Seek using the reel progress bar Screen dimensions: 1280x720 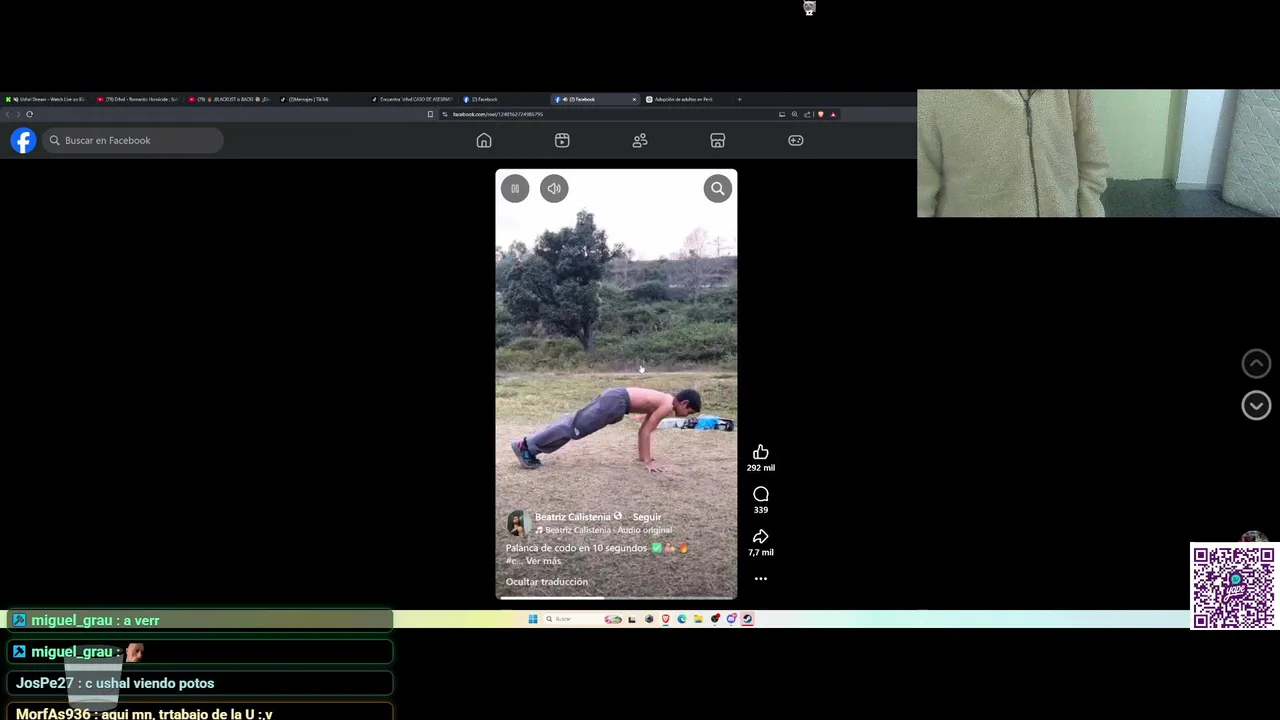tap(616, 597)
